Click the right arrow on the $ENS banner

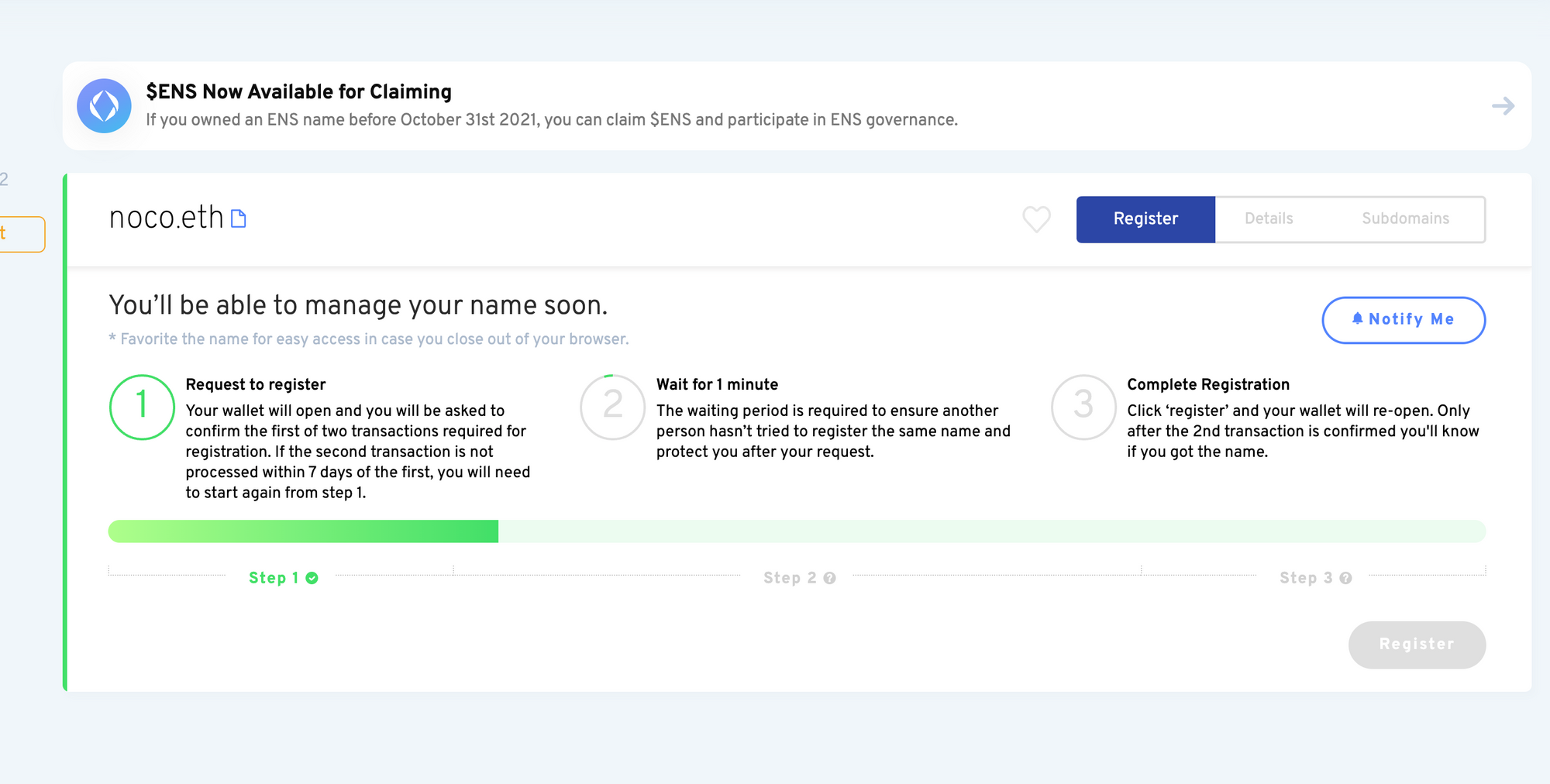(1503, 106)
